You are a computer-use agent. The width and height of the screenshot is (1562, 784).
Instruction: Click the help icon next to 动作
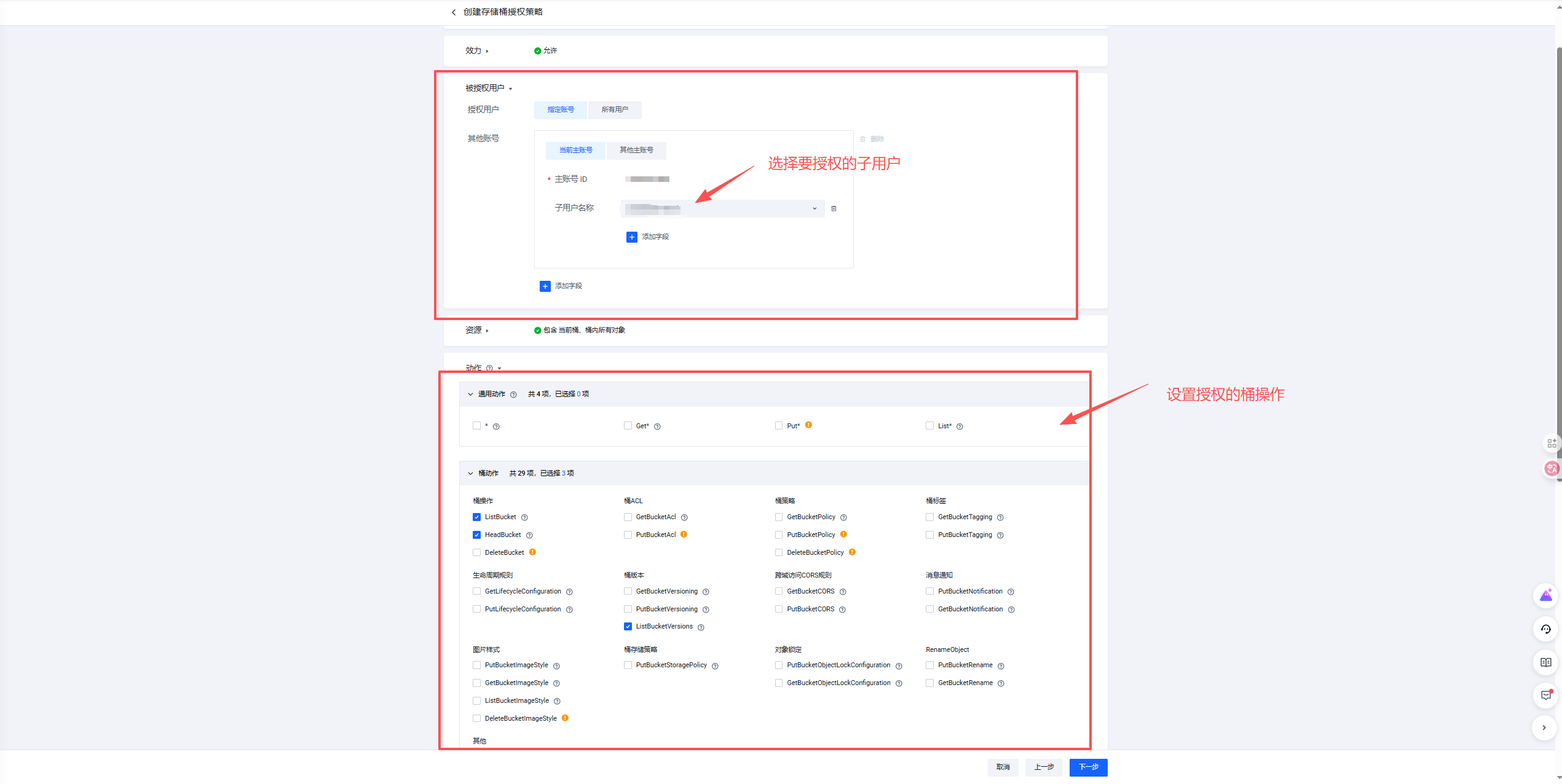(489, 368)
